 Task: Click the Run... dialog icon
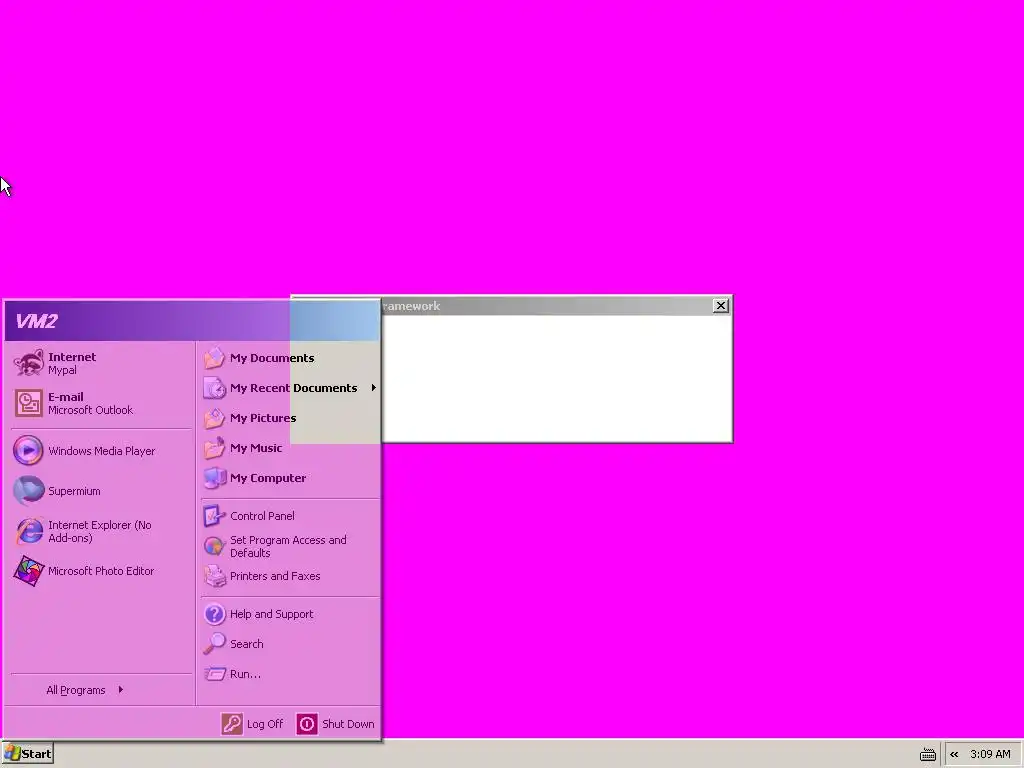(214, 674)
